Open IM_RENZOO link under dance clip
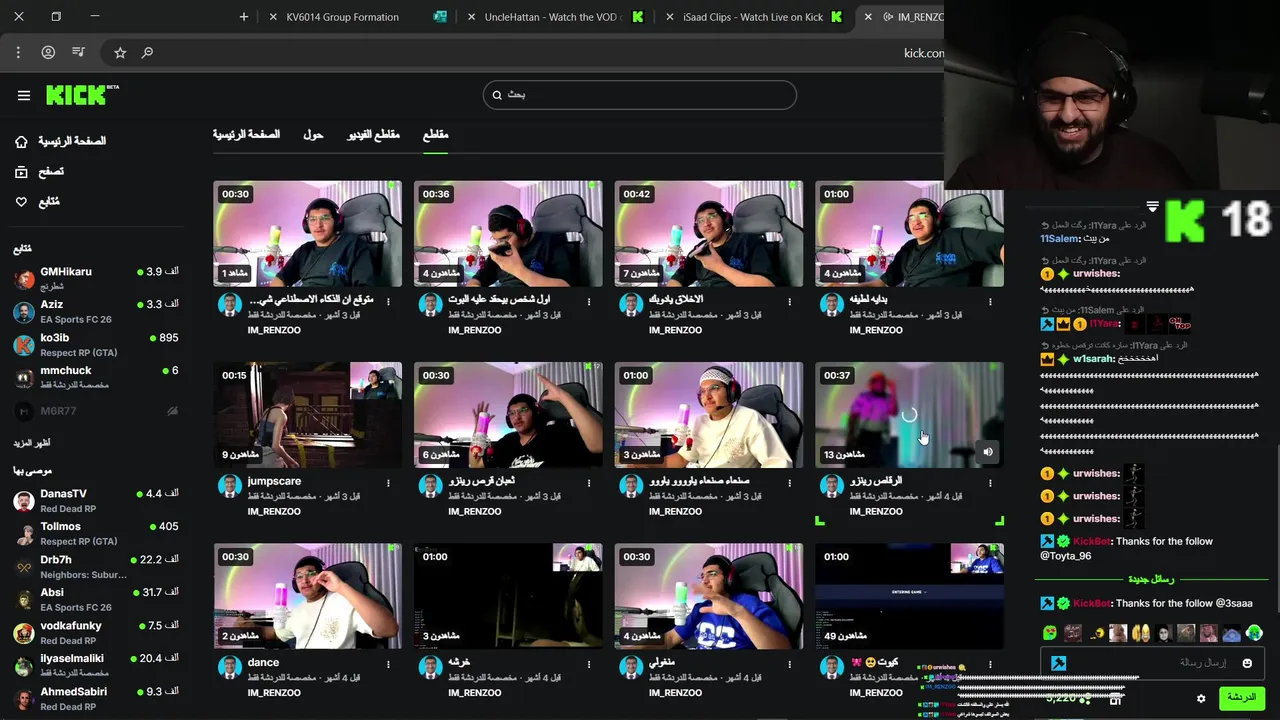Image resolution: width=1280 pixels, height=720 pixels. point(274,692)
